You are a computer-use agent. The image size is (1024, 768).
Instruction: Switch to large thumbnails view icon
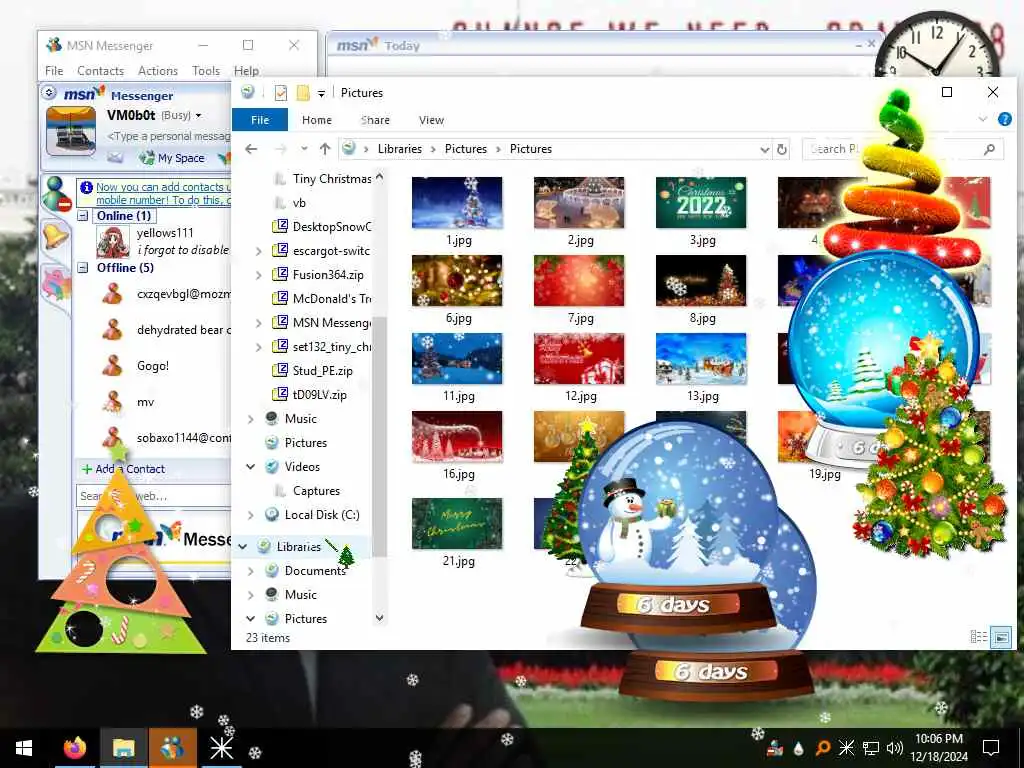(x=1001, y=637)
